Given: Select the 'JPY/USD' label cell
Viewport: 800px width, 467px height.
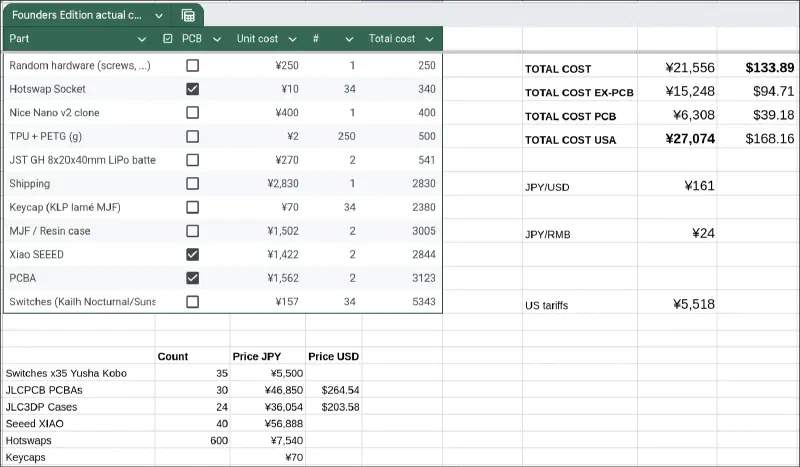Looking at the screenshot, I should (x=547, y=187).
